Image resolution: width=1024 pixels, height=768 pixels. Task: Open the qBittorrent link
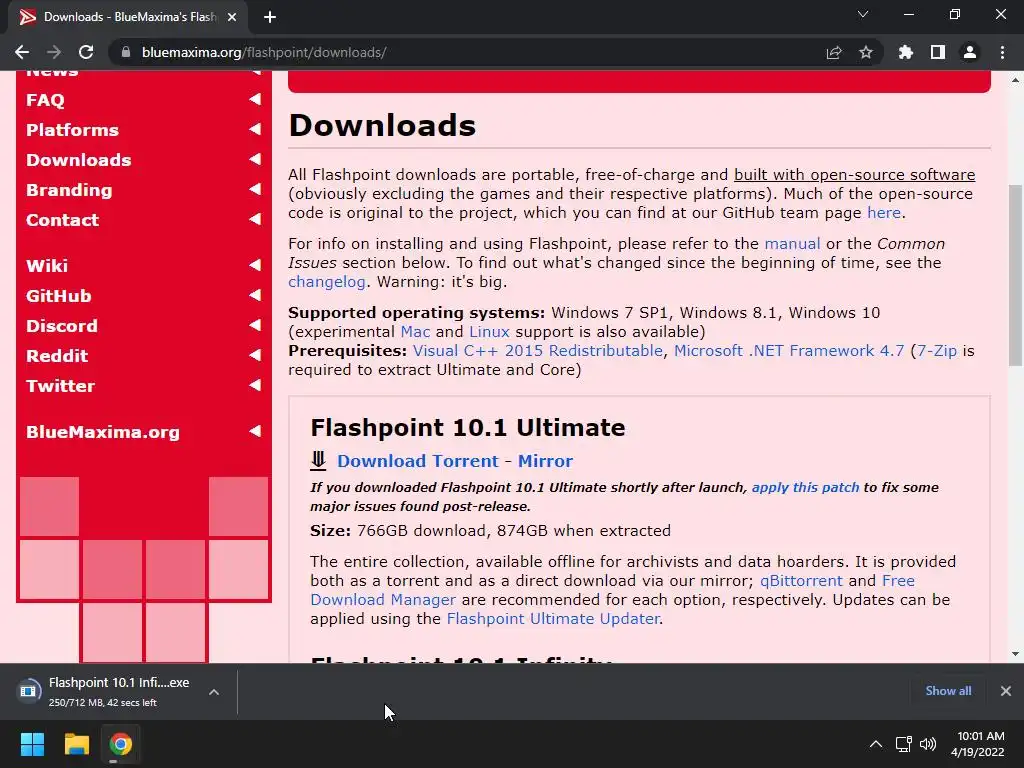point(801,581)
